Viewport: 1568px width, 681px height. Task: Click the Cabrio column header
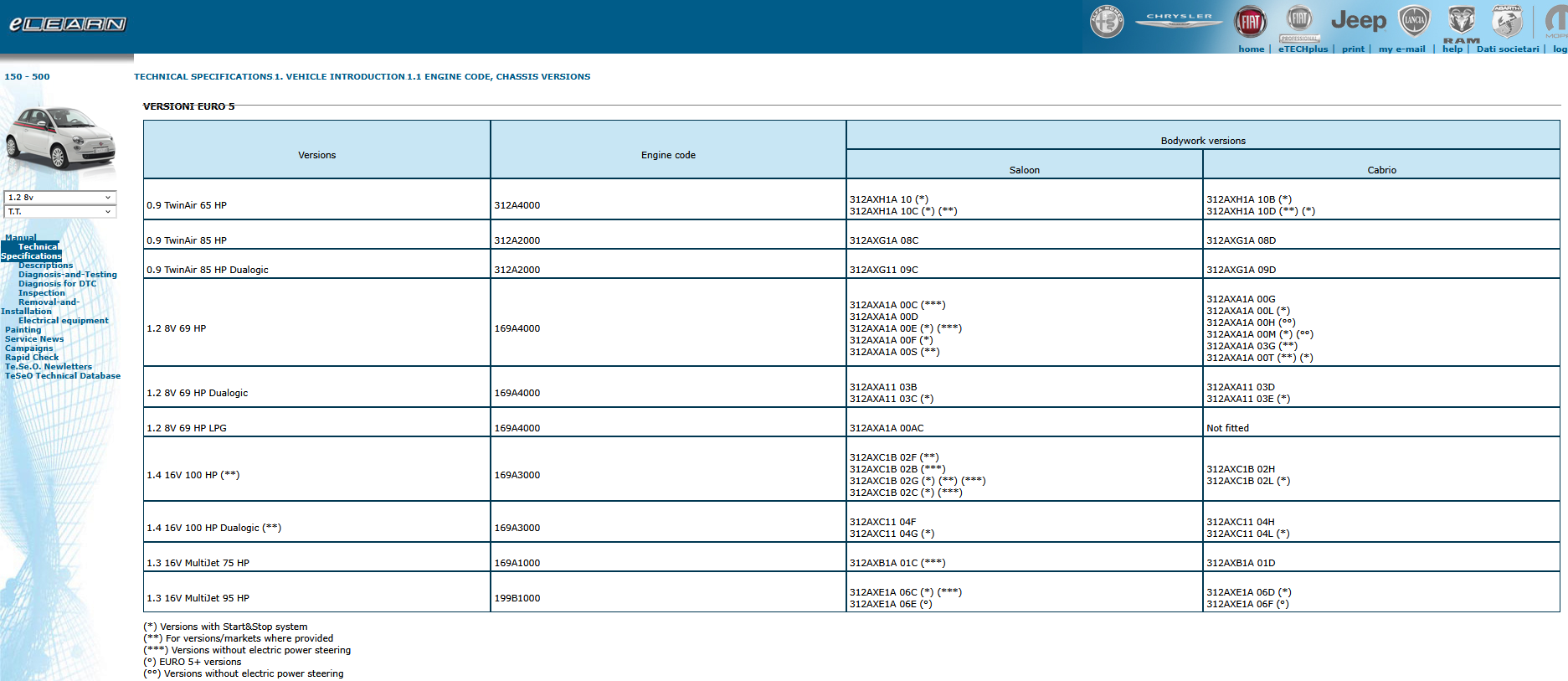click(1381, 164)
